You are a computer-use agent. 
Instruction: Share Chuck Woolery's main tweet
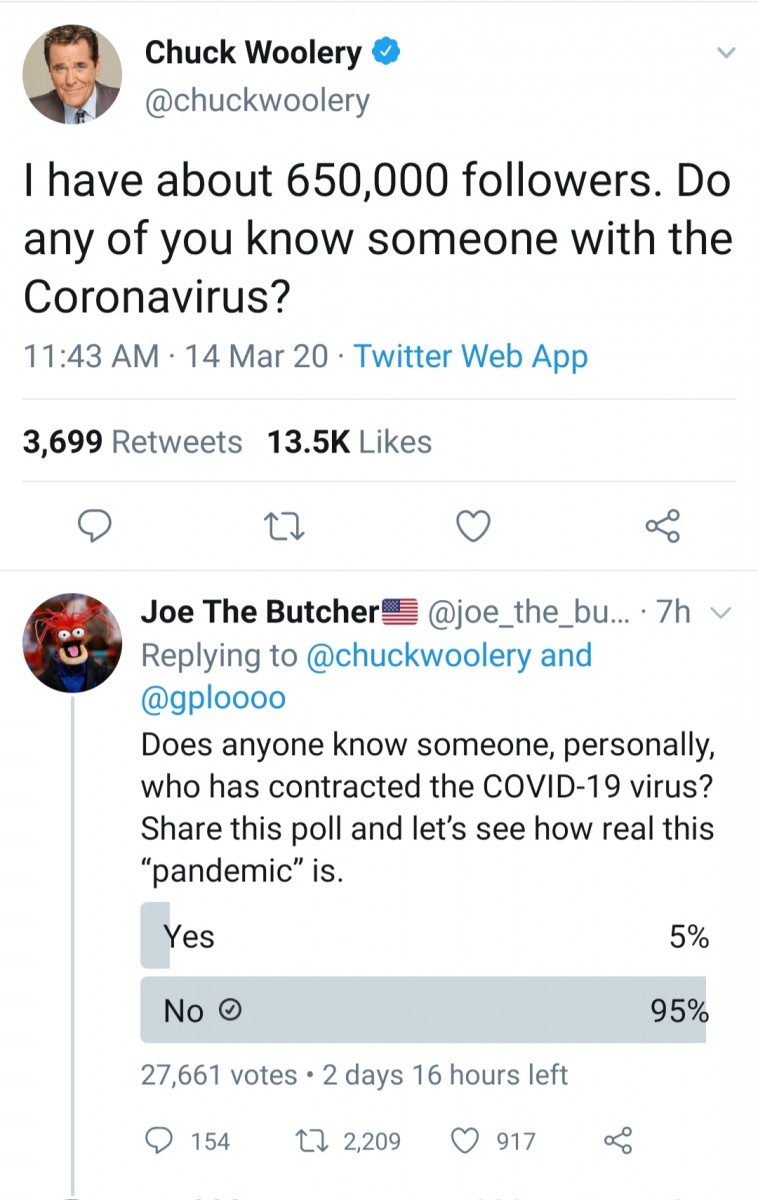tap(662, 525)
